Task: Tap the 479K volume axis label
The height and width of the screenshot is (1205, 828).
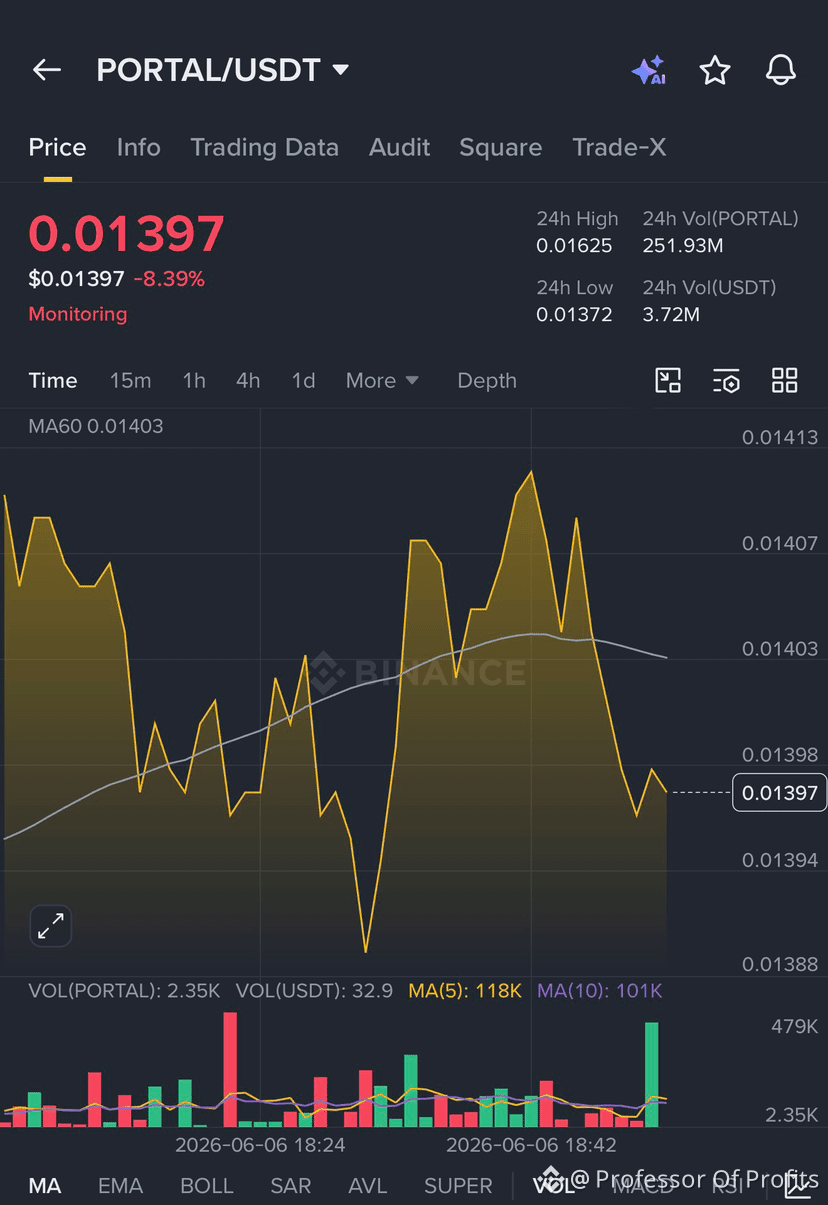Action: pyautogui.click(x=795, y=1027)
